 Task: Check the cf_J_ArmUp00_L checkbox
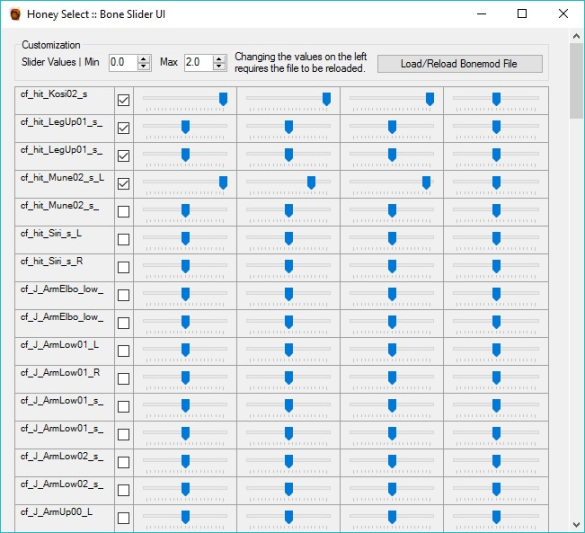point(123,518)
